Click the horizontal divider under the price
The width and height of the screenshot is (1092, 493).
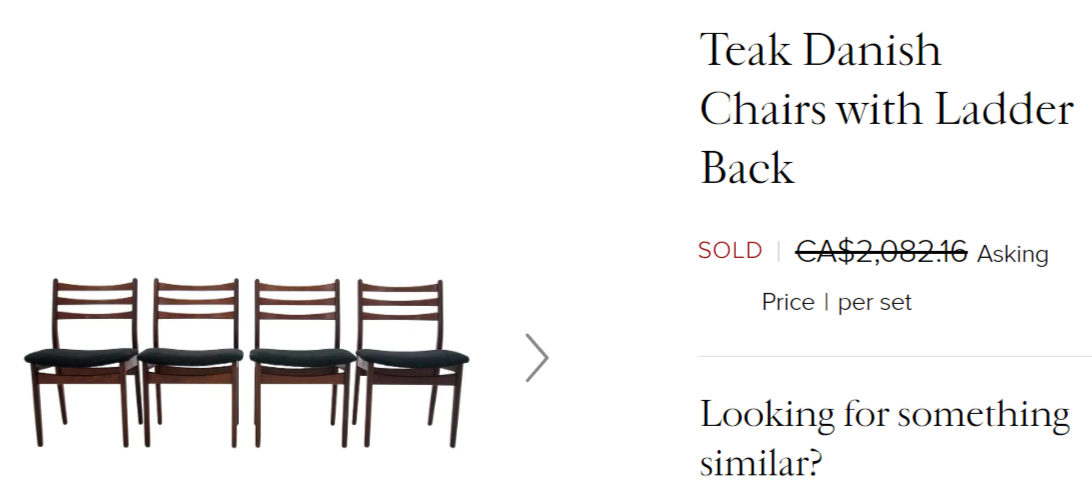coord(894,356)
